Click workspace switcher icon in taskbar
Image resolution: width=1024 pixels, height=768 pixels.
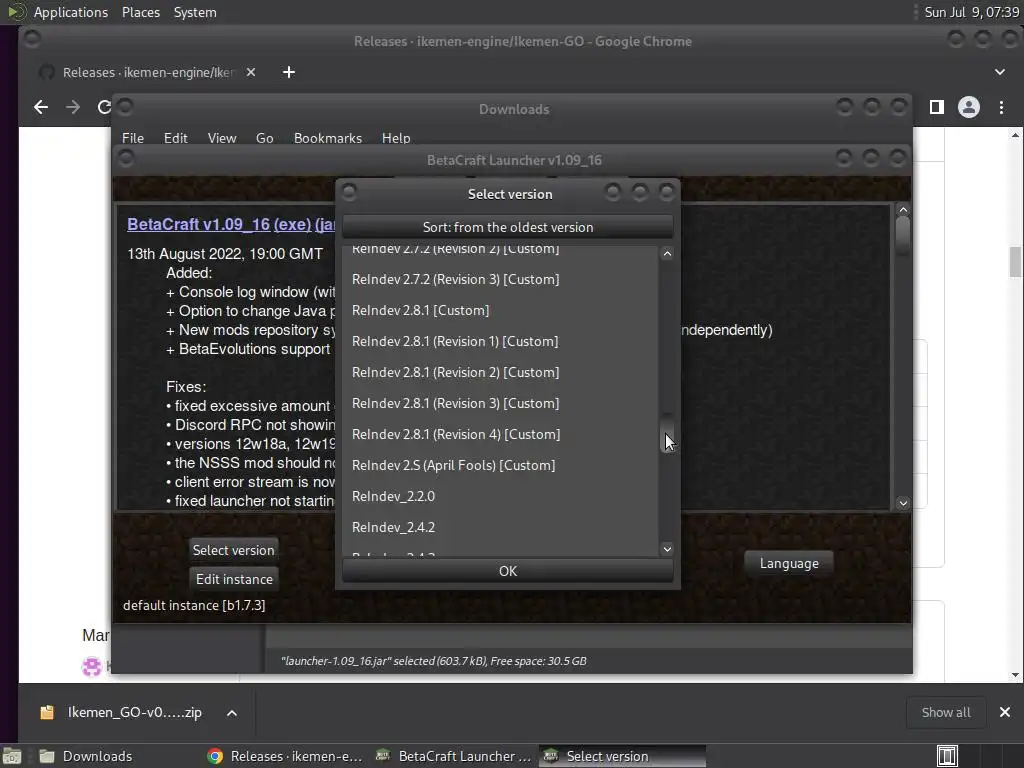click(x=947, y=756)
